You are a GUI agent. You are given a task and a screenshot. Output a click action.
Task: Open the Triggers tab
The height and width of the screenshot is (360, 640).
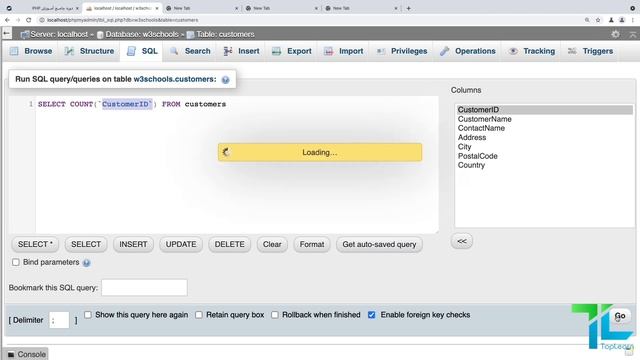591,51
